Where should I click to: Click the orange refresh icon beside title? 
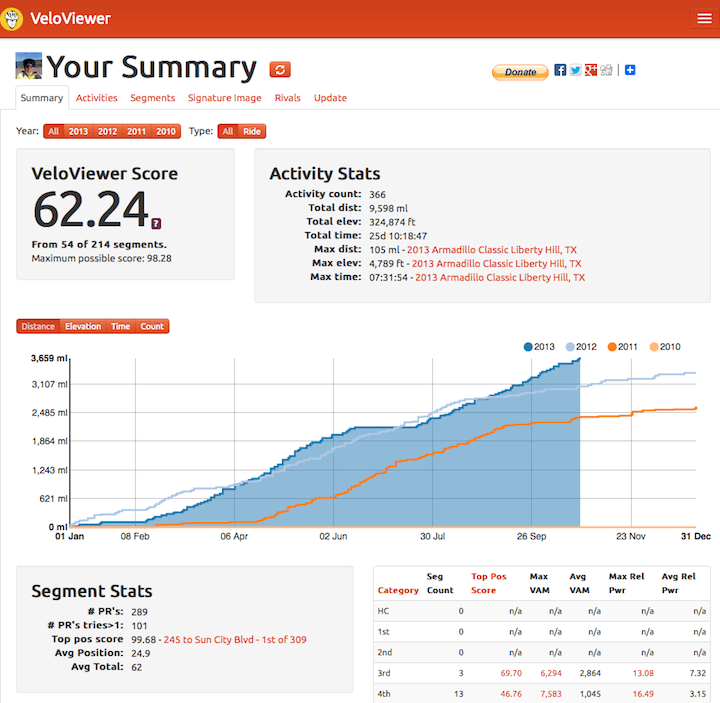[280, 69]
